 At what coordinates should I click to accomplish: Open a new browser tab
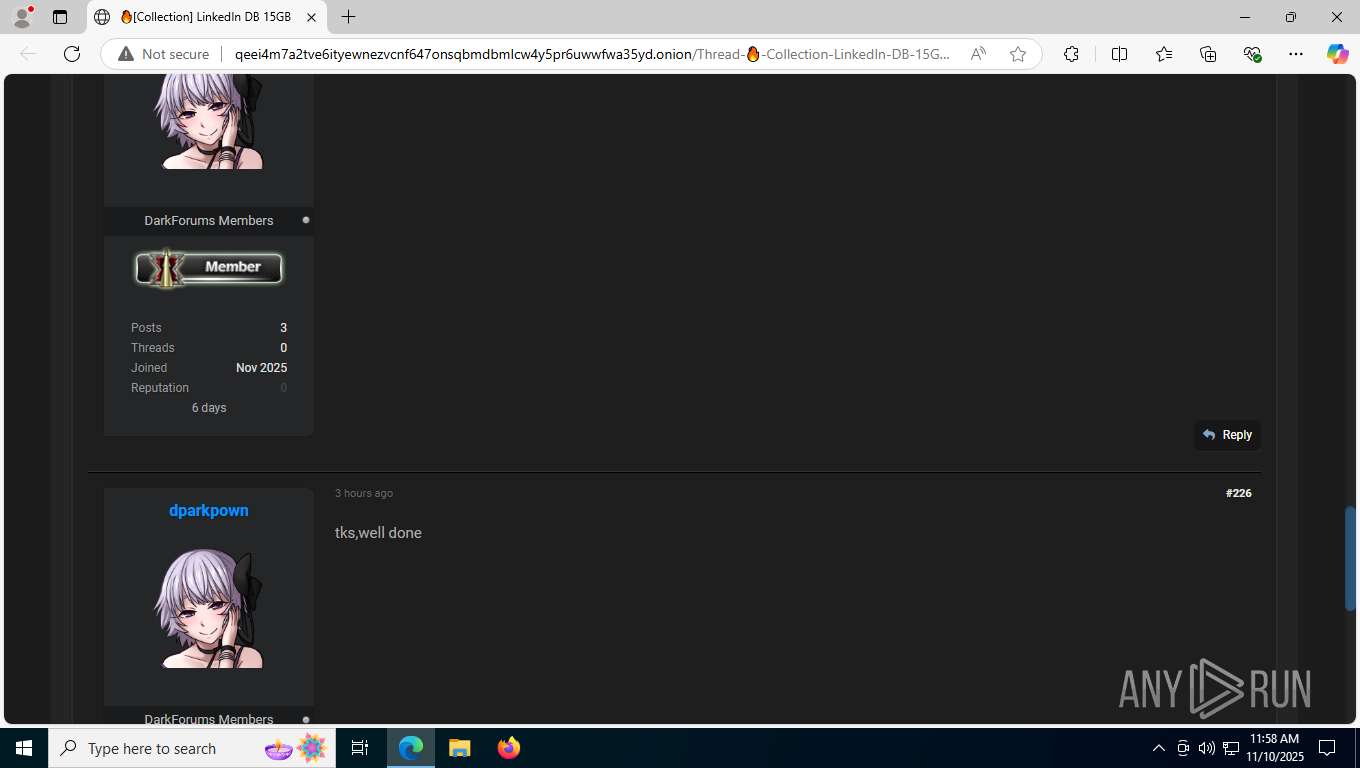pyautogui.click(x=348, y=17)
